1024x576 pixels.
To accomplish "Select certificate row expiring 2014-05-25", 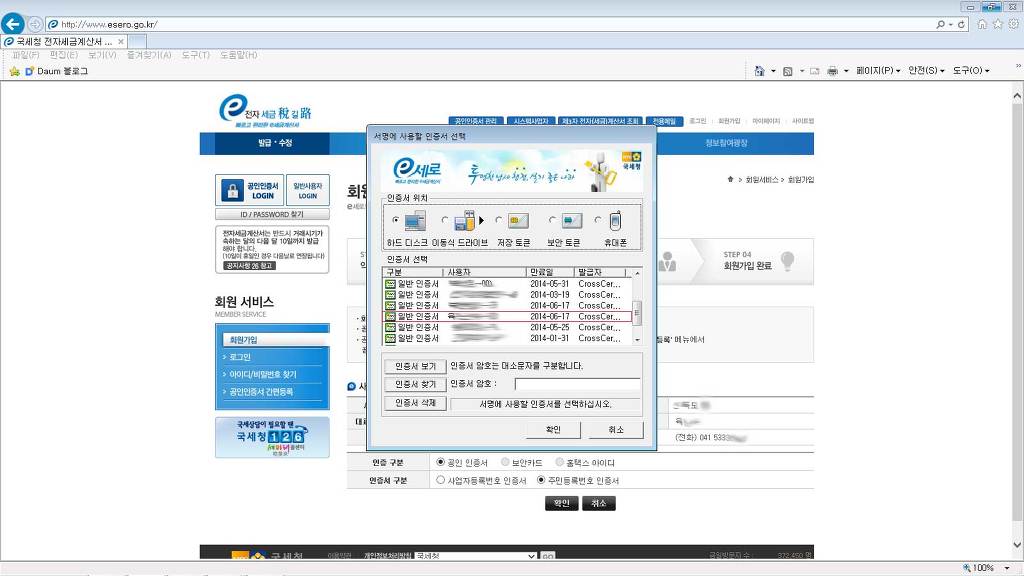I will click(507, 327).
